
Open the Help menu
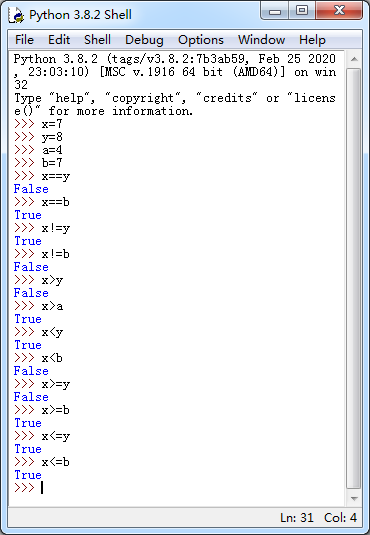pos(312,40)
